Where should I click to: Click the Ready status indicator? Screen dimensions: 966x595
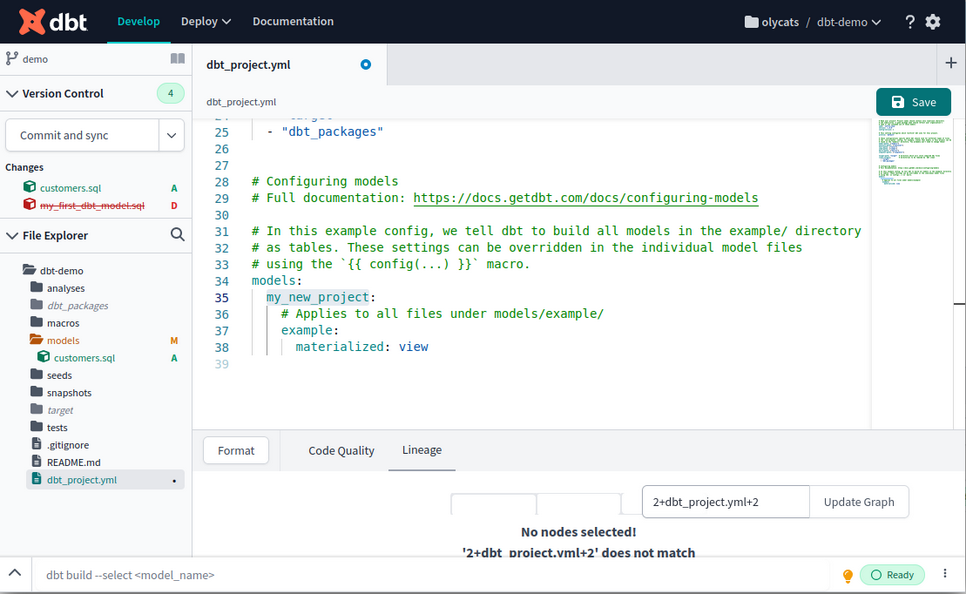click(x=892, y=575)
